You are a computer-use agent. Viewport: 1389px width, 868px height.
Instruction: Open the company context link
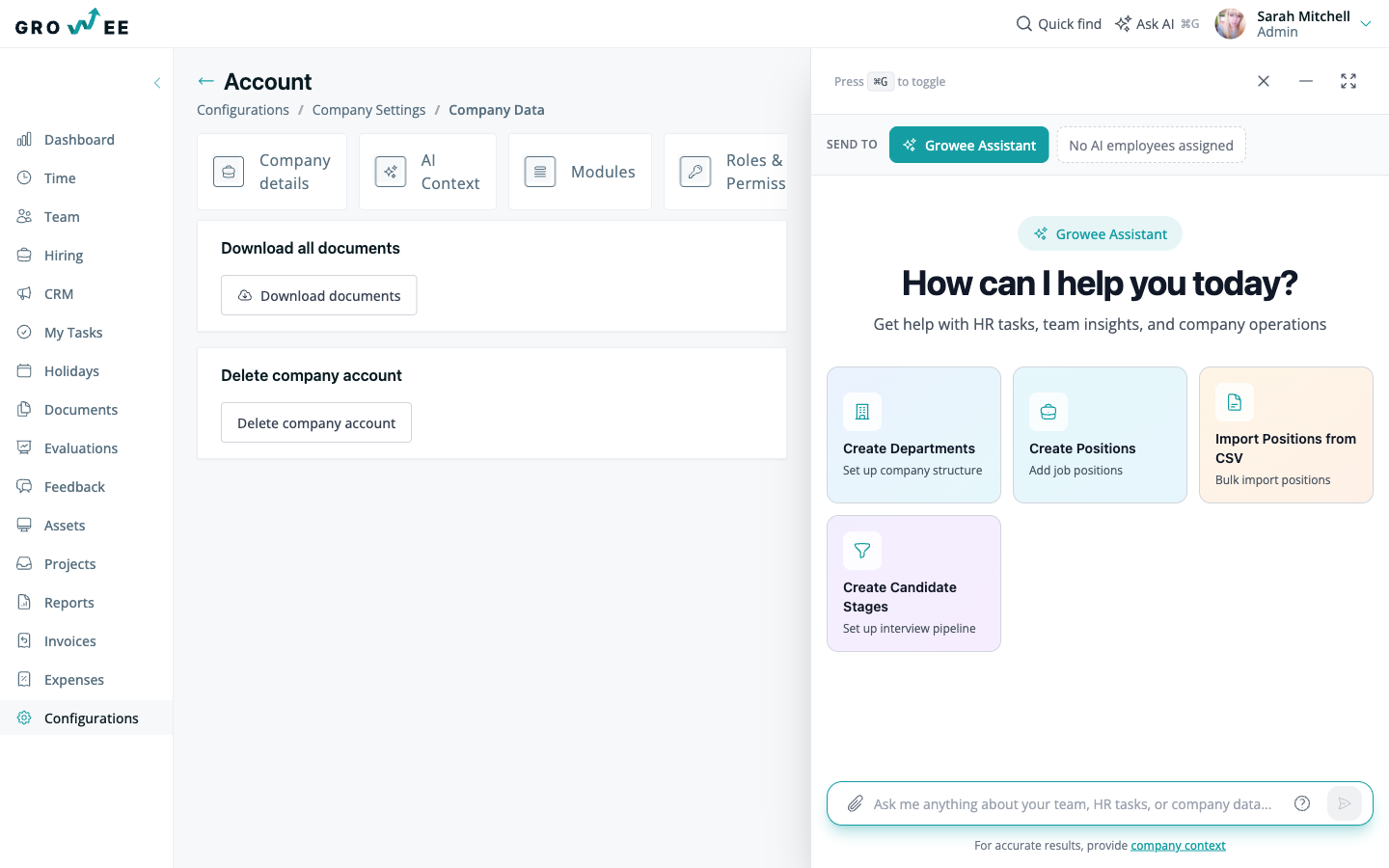[1178, 846]
